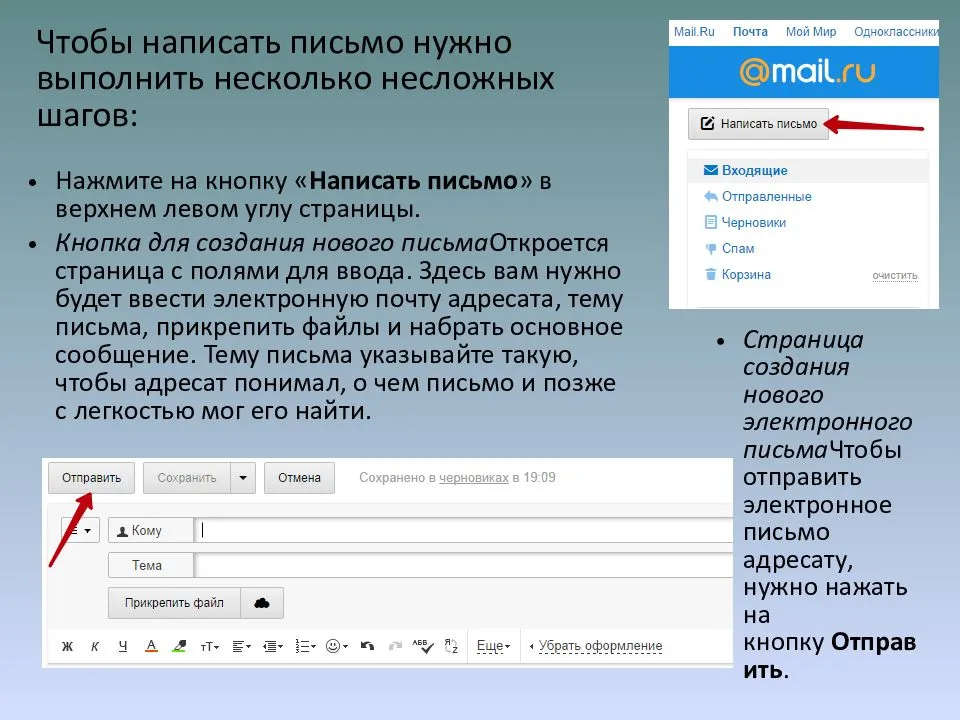This screenshot has height=720, width=960.
Task: Focus the Кому recipient field
Action: pyautogui.click(x=463, y=530)
